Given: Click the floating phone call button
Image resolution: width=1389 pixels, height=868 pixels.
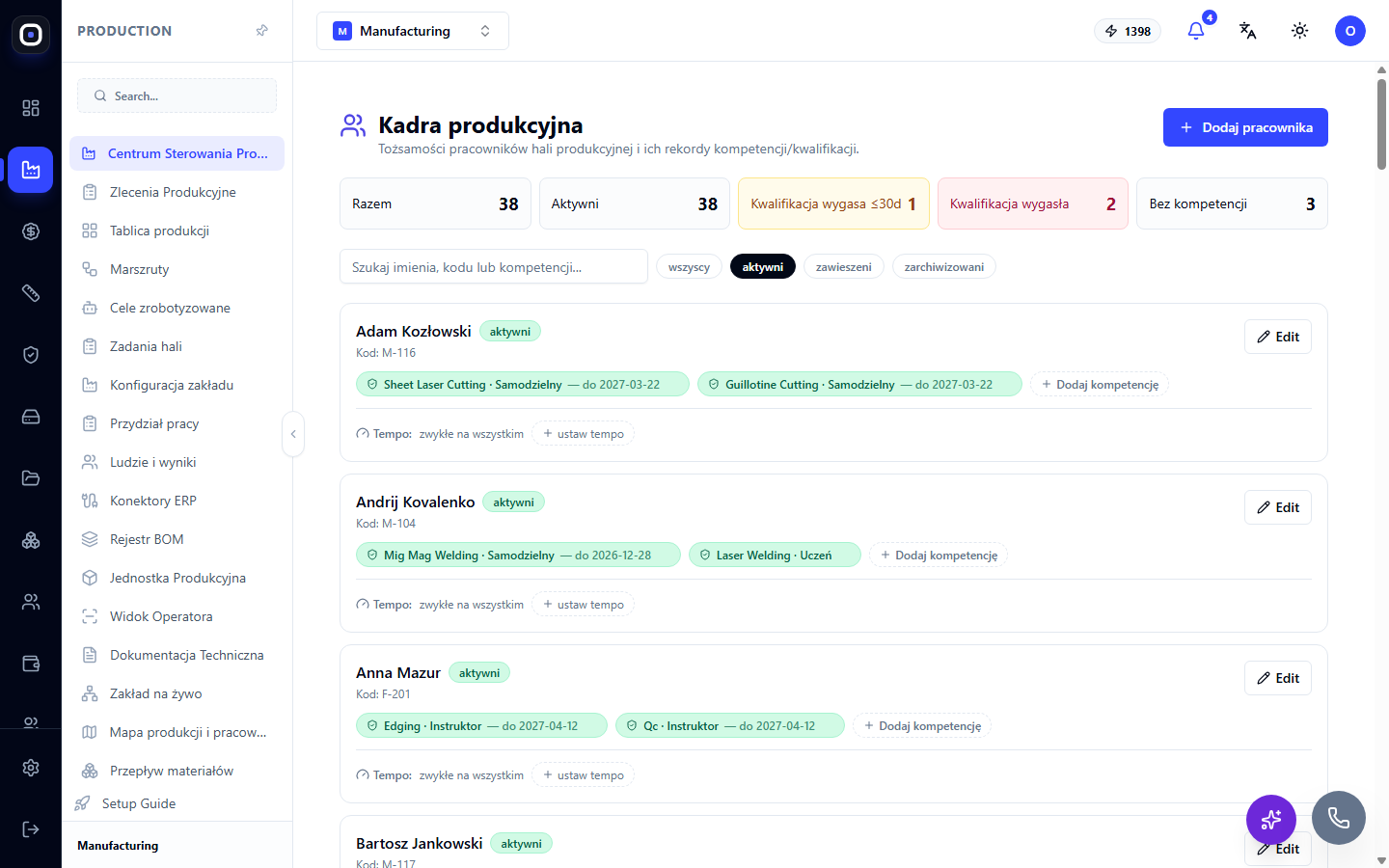Looking at the screenshot, I should [1339, 818].
